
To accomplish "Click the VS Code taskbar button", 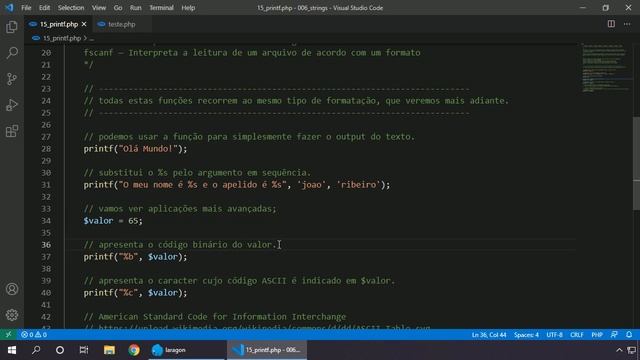I will (267, 350).
